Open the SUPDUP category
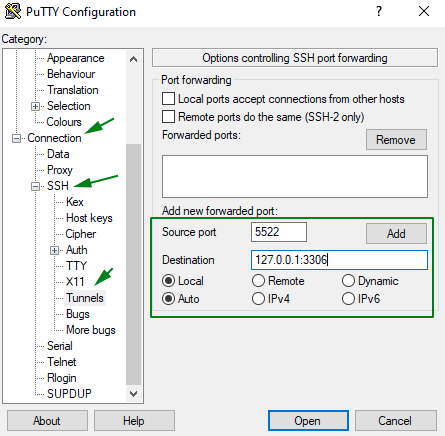Viewport: 445px width, 436px height. click(69, 394)
